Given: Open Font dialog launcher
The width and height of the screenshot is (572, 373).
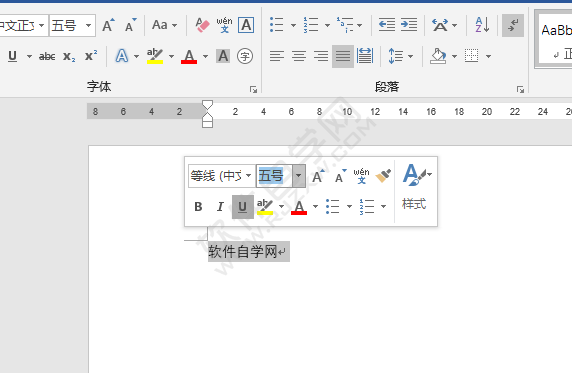Looking at the screenshot, I should [253, 89].
